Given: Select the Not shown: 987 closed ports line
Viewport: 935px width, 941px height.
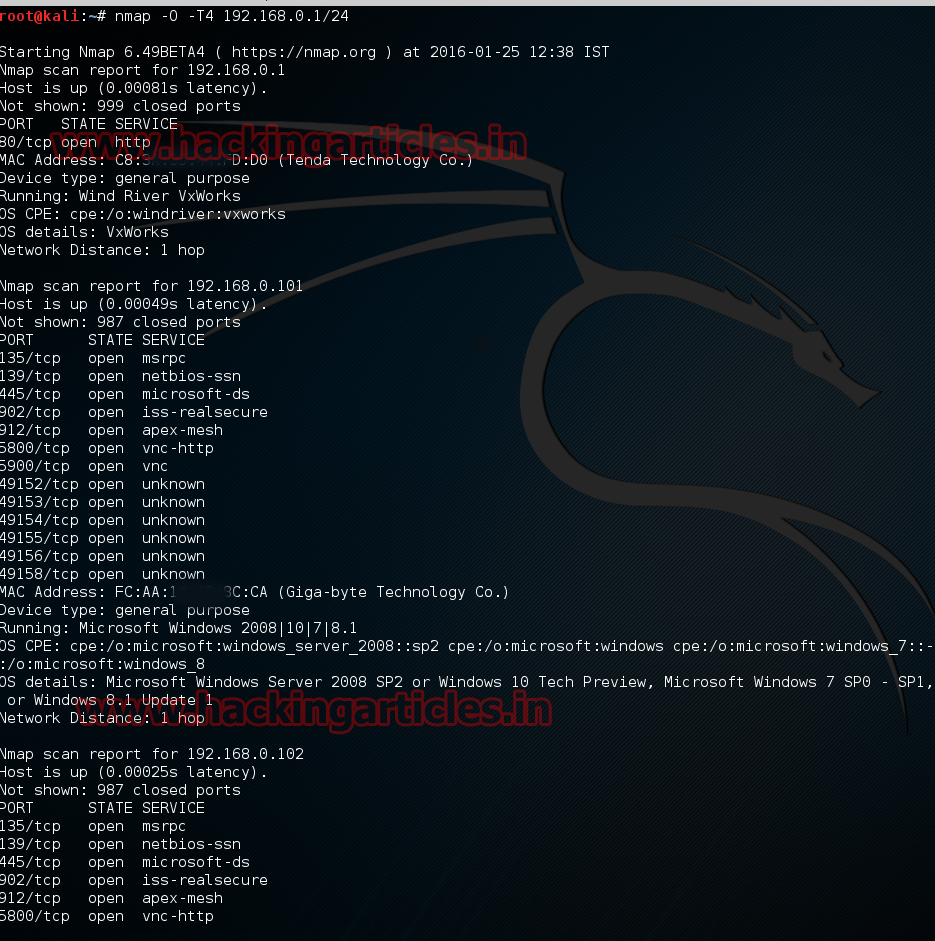Looking at the screenshot, I should pos(120,322).
